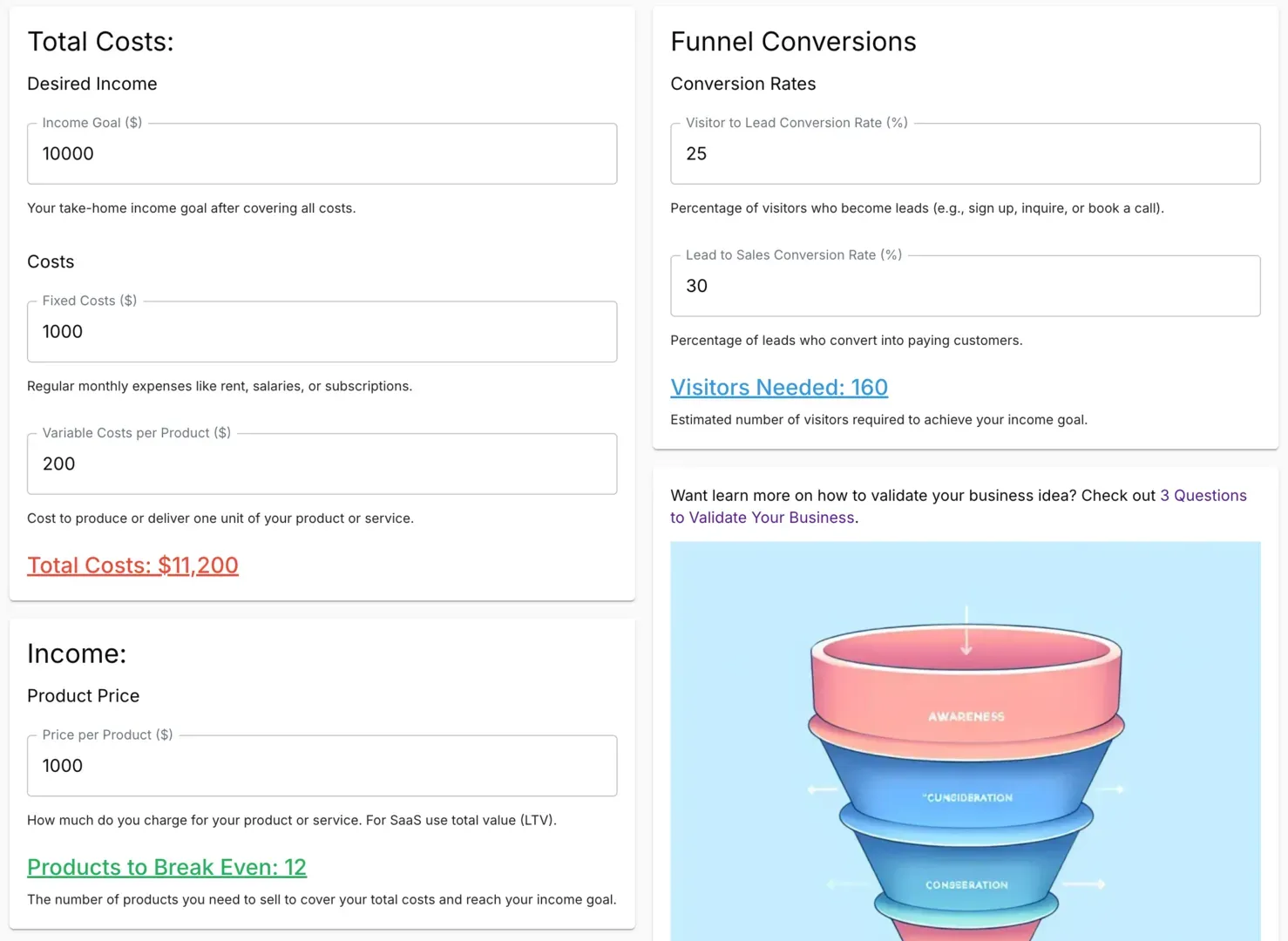Click the Price per Product field
Screen dimensions: 1288x941
(x=322, y=766)
